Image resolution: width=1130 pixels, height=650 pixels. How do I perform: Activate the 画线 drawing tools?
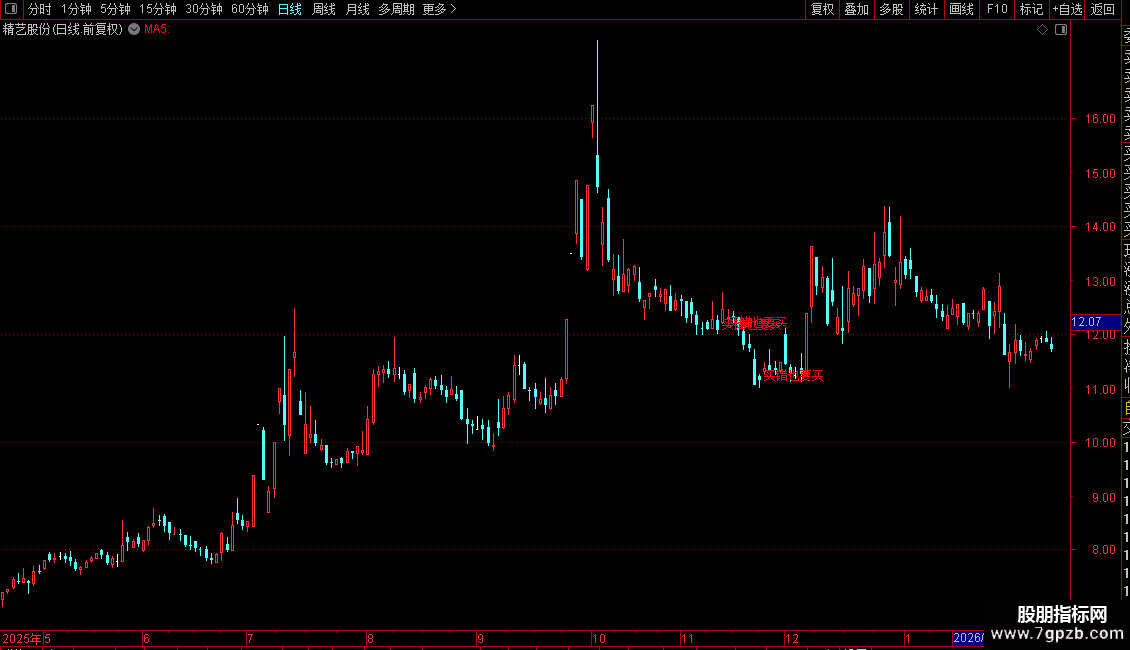pyautogui.click(x=961, y=9)
